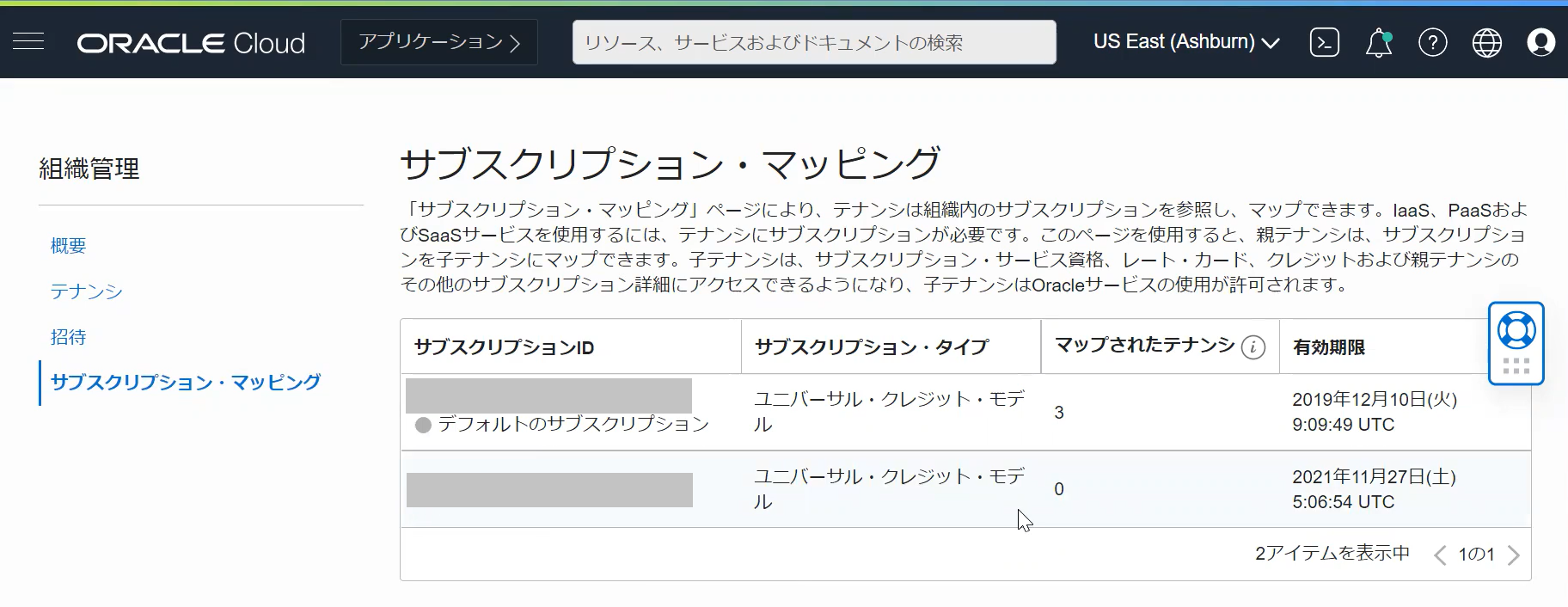The image size is (1568, 607).
Task: Open the language globe icon
Action: [1487, 42]
